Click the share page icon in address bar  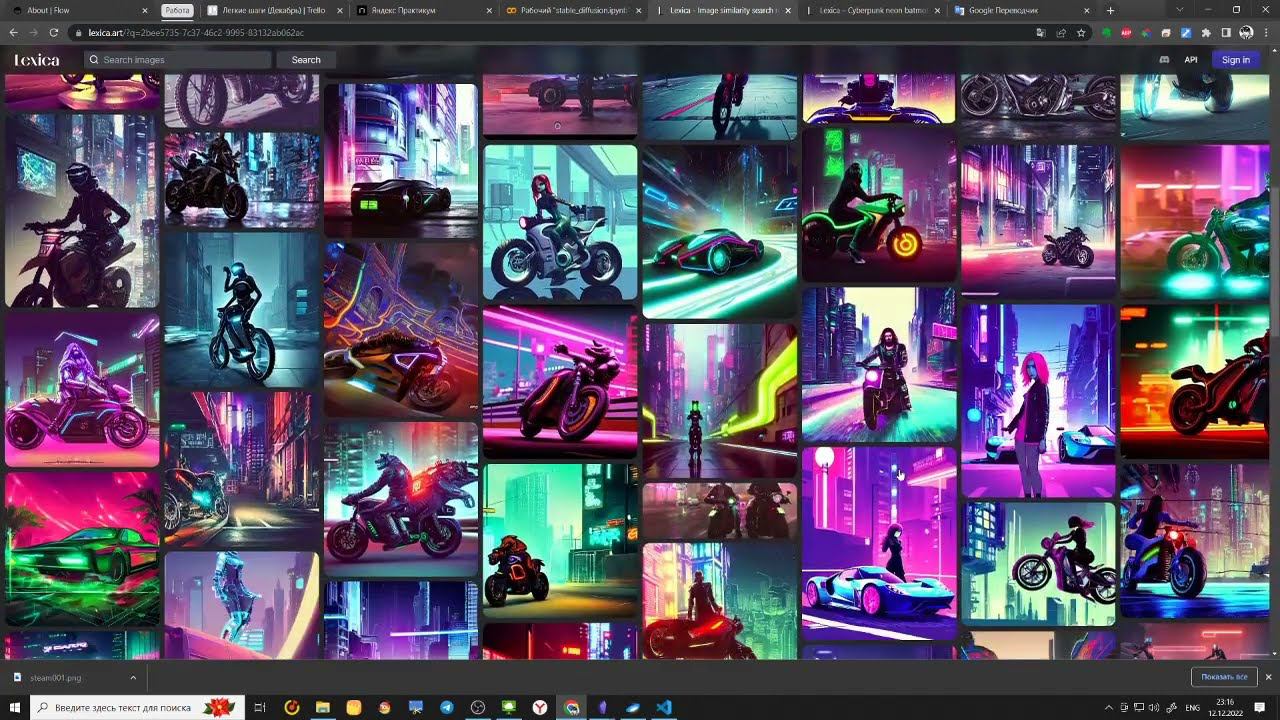(x=1061, y=33)
